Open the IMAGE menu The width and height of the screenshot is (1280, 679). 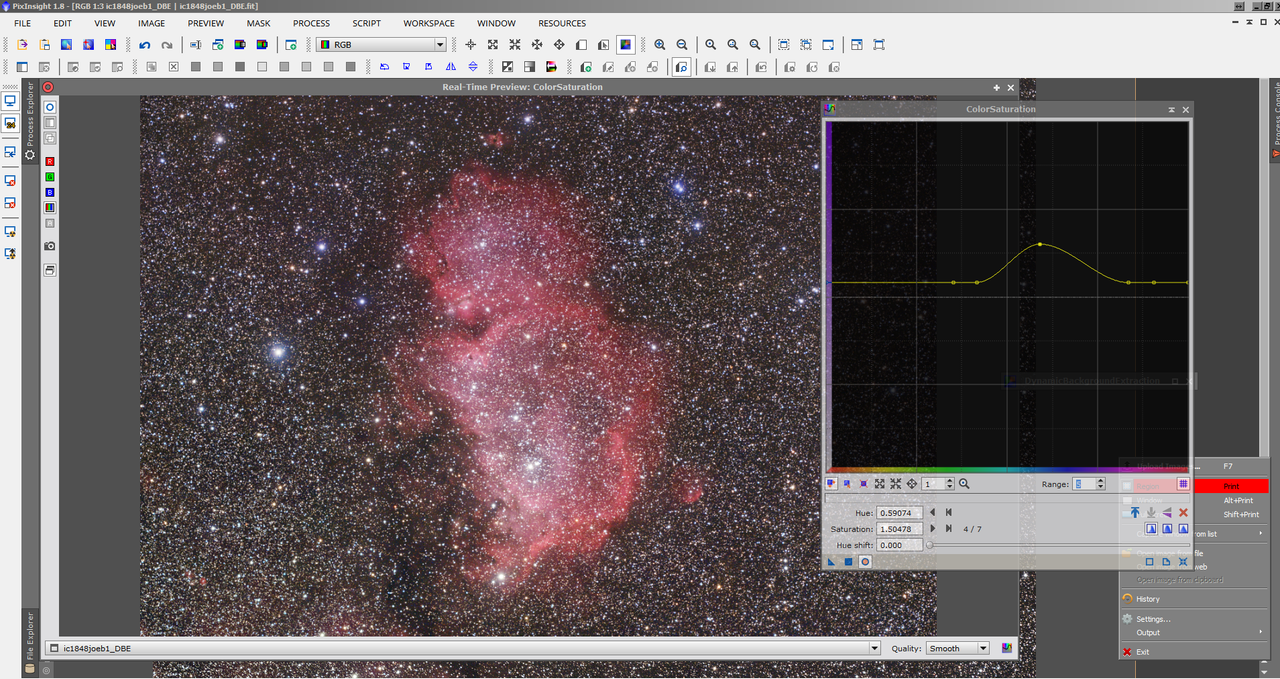151,23
